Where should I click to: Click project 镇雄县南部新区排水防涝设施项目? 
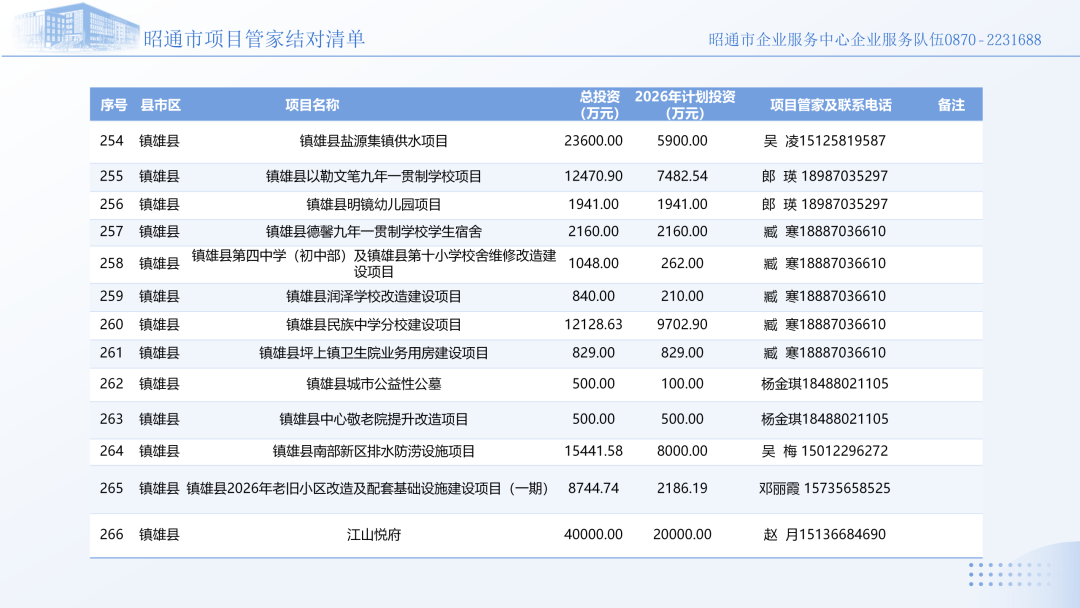[x=374, y=452]
